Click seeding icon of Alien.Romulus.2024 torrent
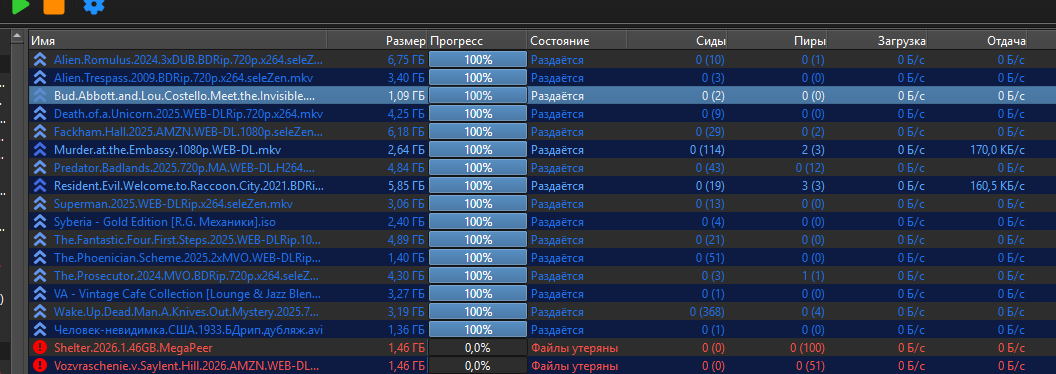1056x374 pixels. (x=40, y=59)
